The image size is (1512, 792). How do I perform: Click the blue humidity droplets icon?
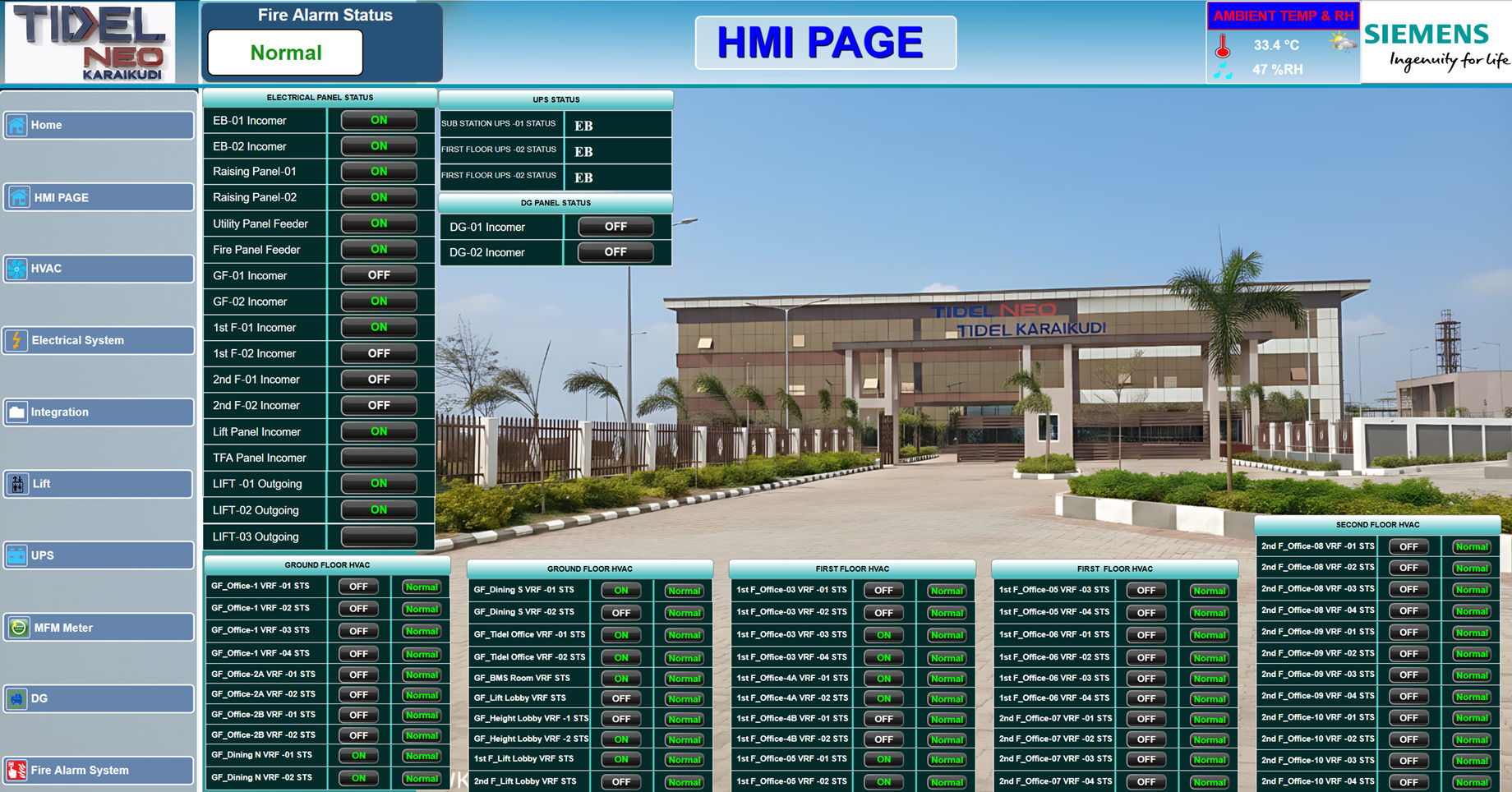1223,71
